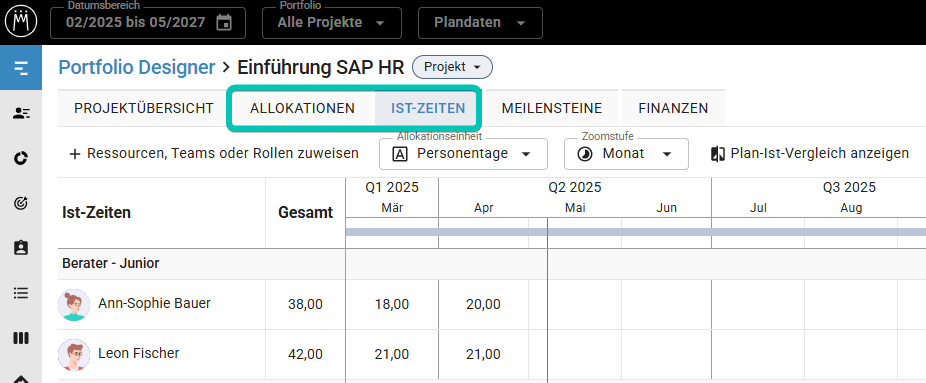Screen dimensions: 926x383
Task: Expand the Monat zoom level dropdown
Action: click(x=627, y=154)
